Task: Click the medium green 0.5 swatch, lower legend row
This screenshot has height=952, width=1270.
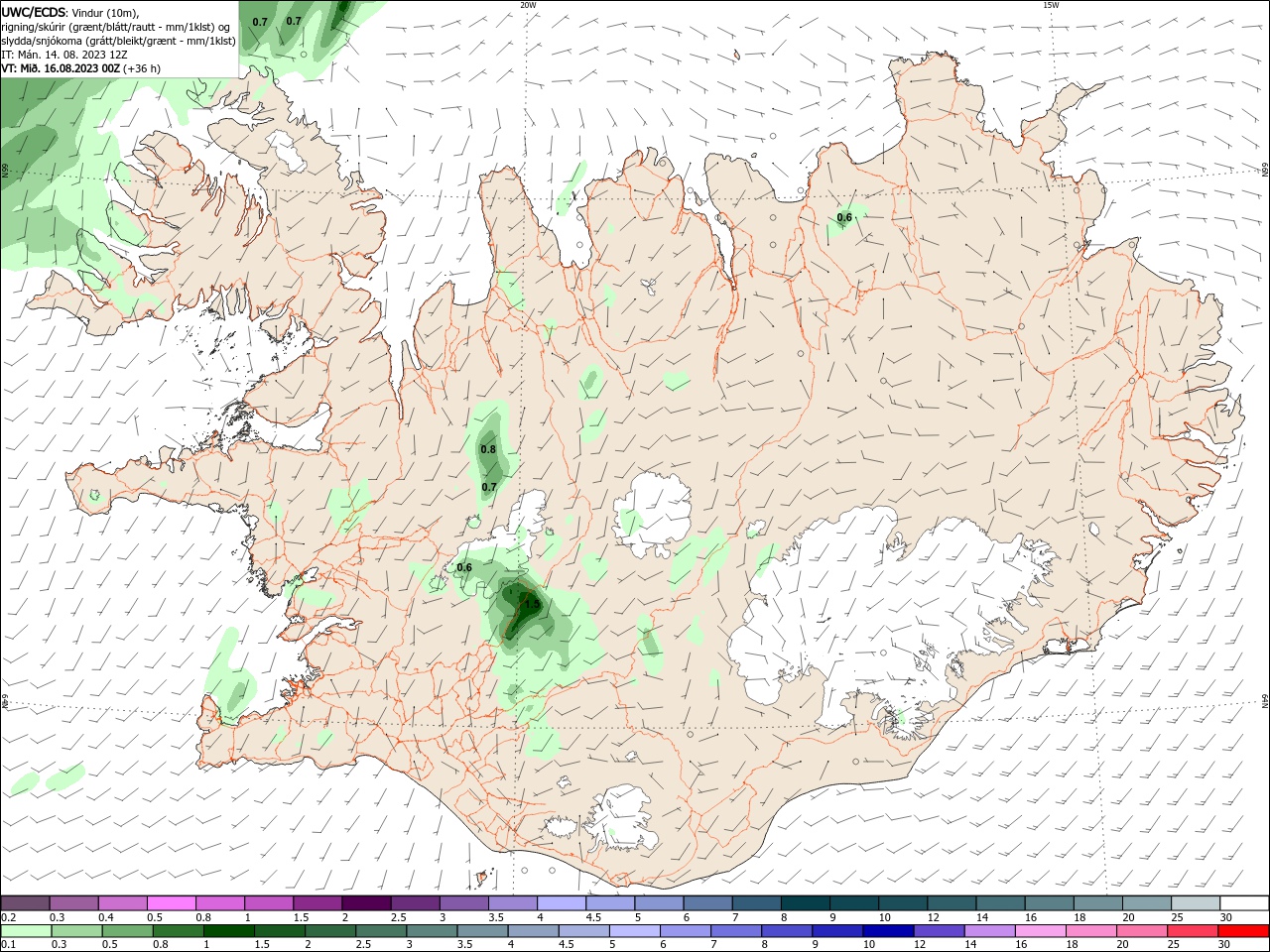Action: [x=128, y=931]
